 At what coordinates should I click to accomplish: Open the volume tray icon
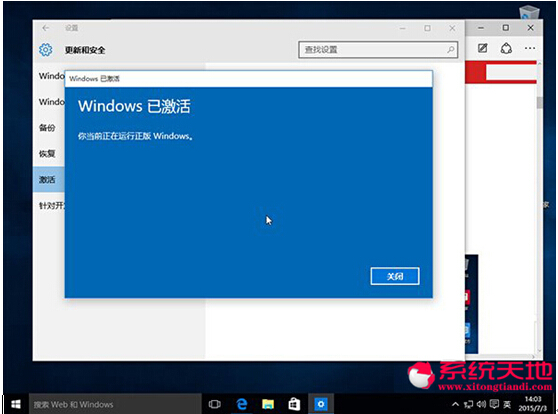click(x=481, y=404)
